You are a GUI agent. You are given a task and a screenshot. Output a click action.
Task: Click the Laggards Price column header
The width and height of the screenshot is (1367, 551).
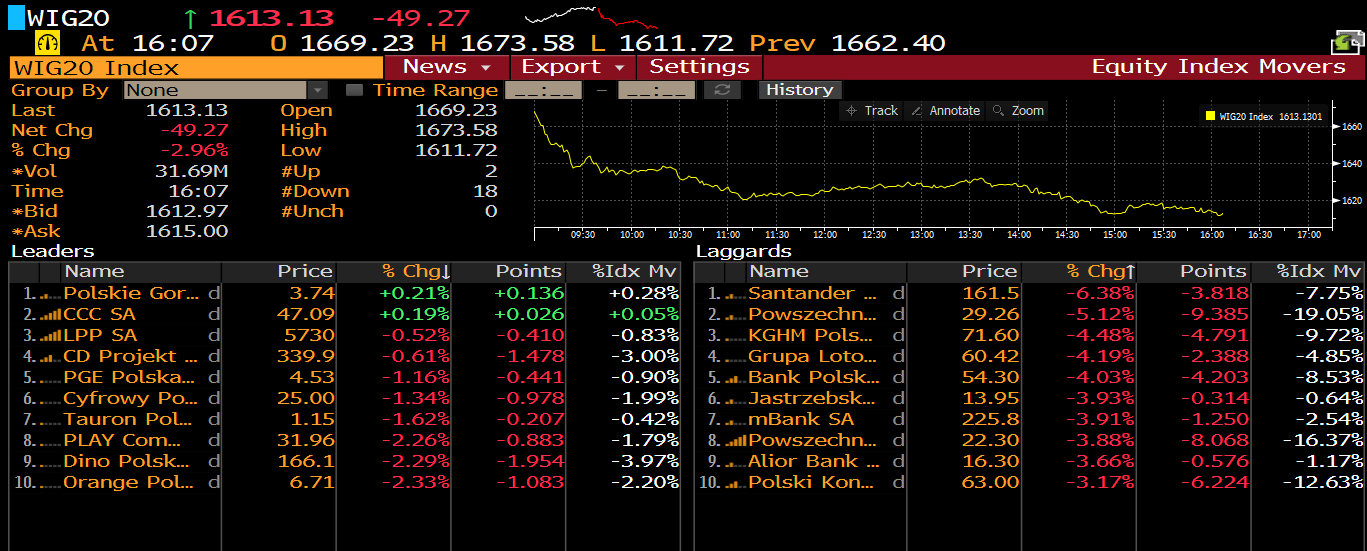964,272
